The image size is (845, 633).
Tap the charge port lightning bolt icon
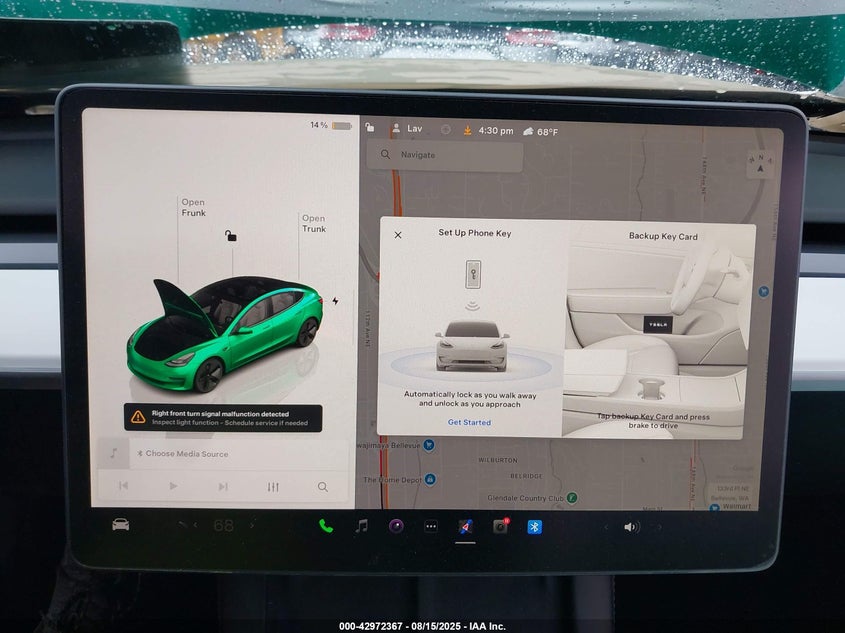[335, 300]
